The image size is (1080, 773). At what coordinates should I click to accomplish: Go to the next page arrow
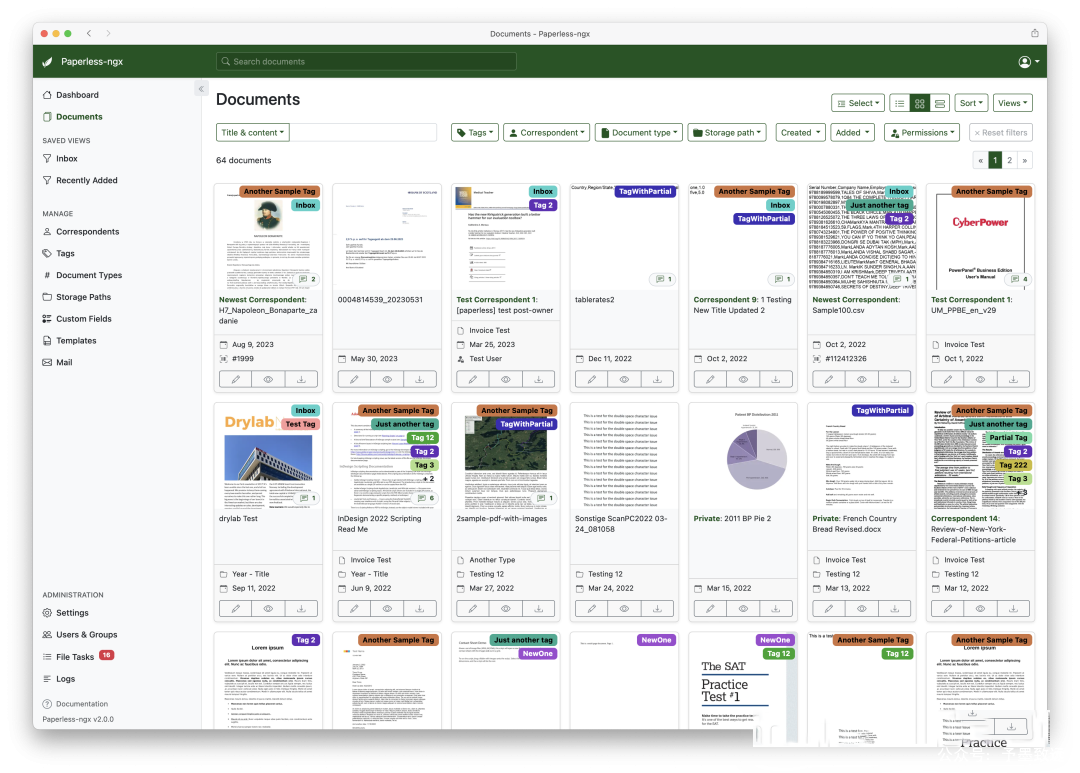click(1025, 161)
